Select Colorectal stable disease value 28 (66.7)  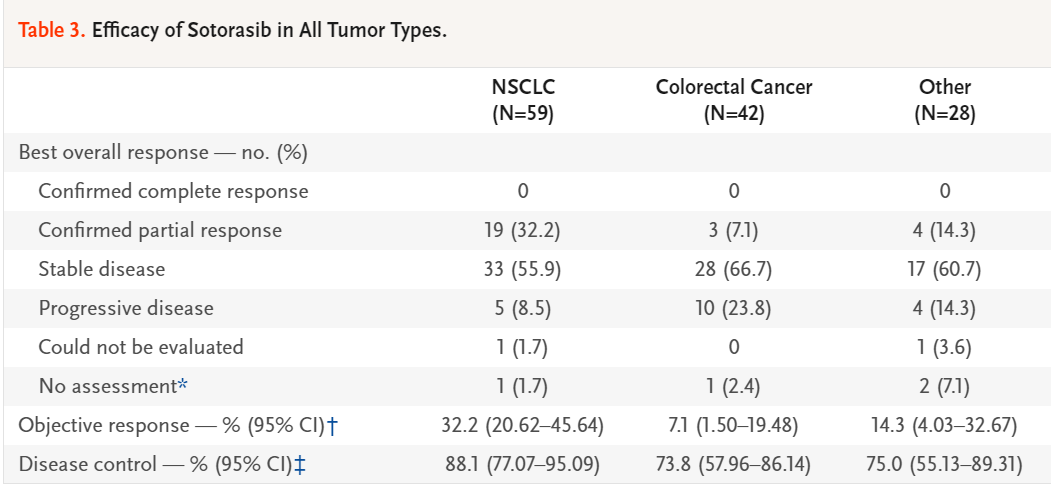(733, 269)
